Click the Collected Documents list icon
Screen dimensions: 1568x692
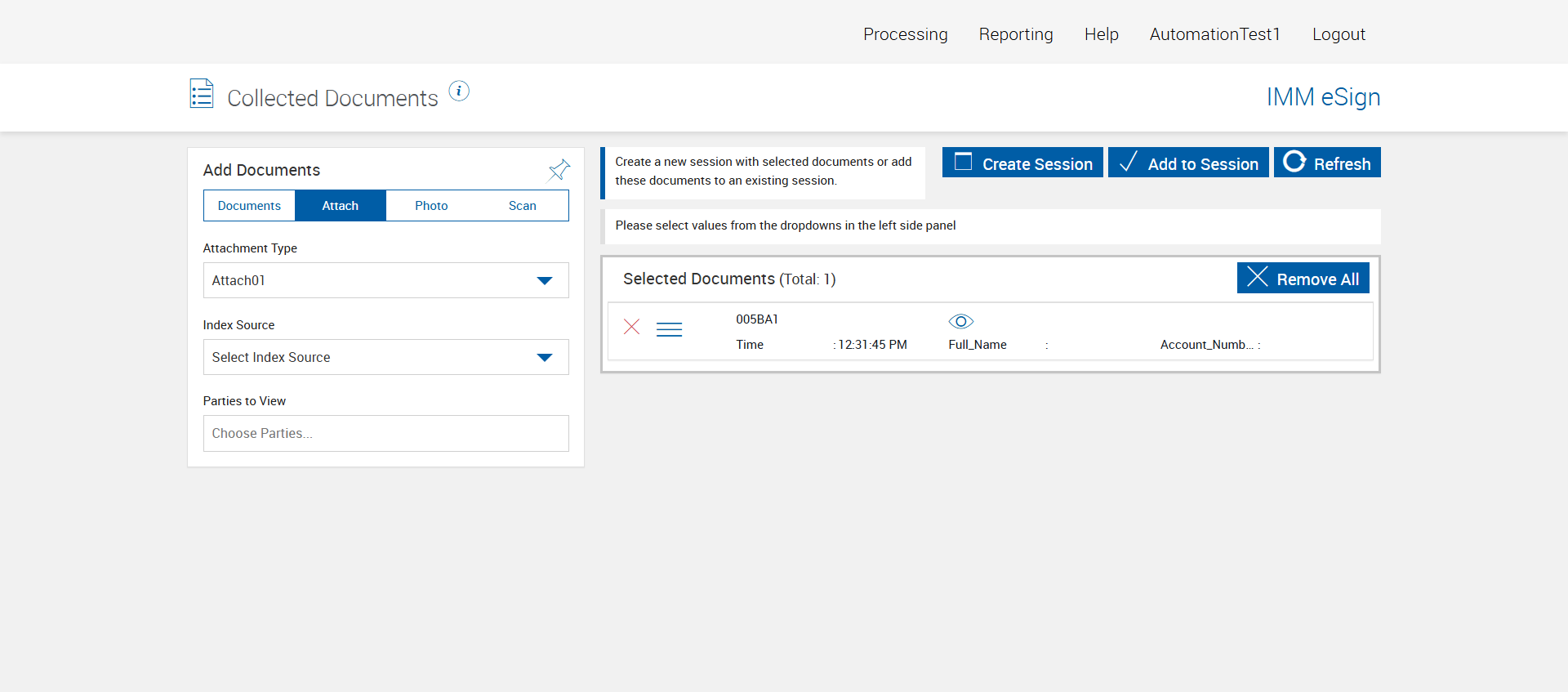[x=202, y=94]
